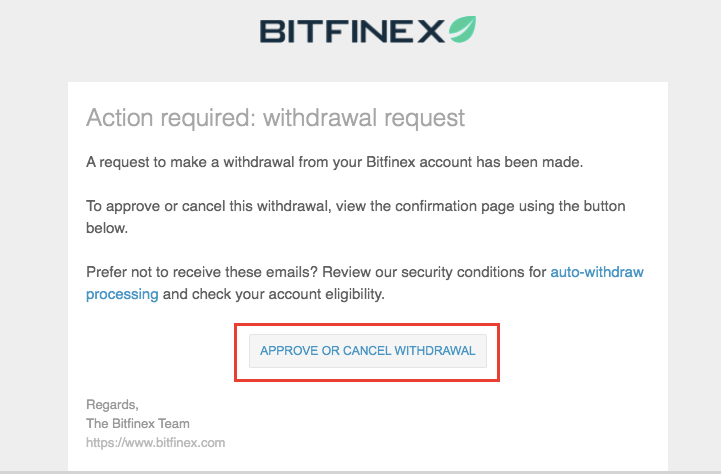
Task: Click the 'Bitfinex account has been made' phrase
Action: (x=475, y=162)
